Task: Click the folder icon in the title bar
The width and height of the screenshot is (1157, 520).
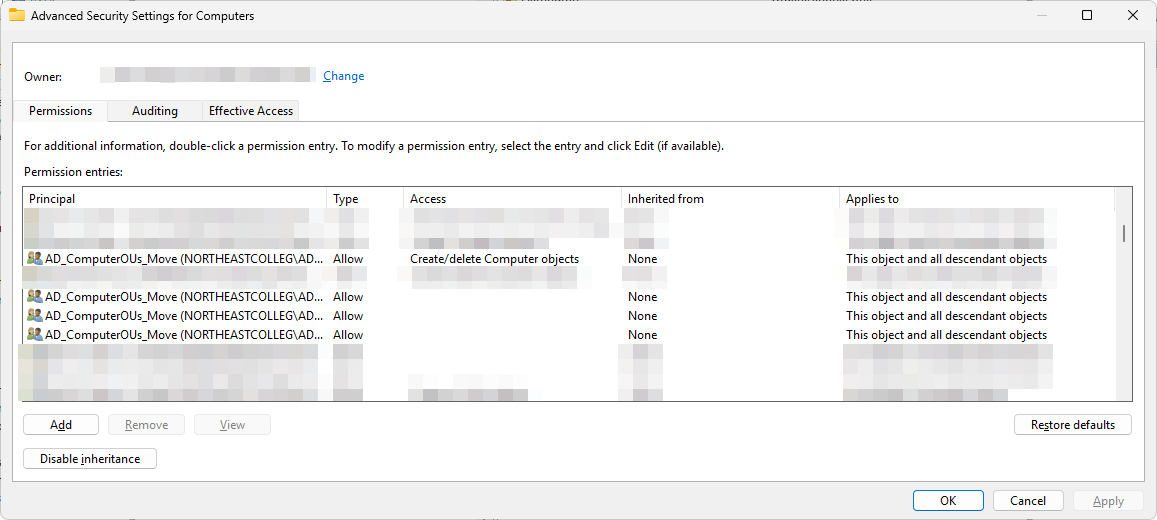Action: point(17,15)
